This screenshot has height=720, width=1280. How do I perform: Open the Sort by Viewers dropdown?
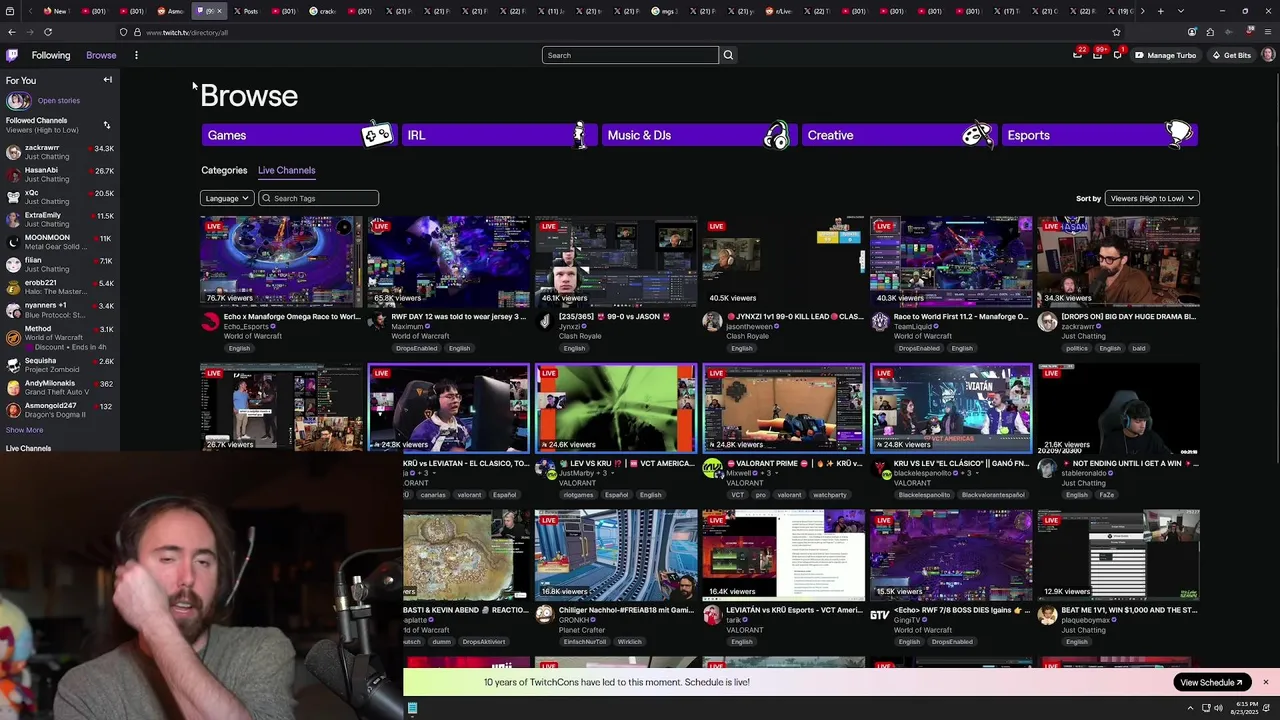[x=1152, y=198]
